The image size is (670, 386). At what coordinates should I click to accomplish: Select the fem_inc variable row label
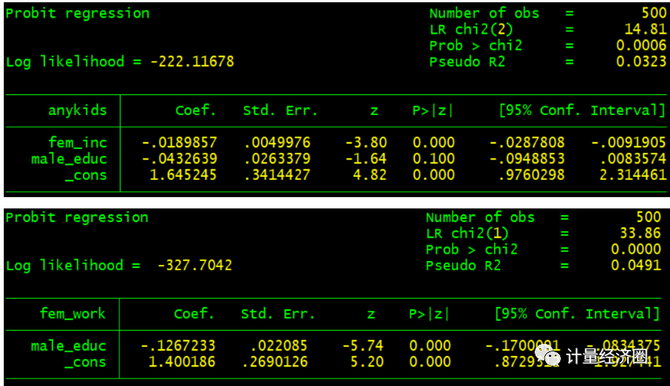tap(77, 142)
